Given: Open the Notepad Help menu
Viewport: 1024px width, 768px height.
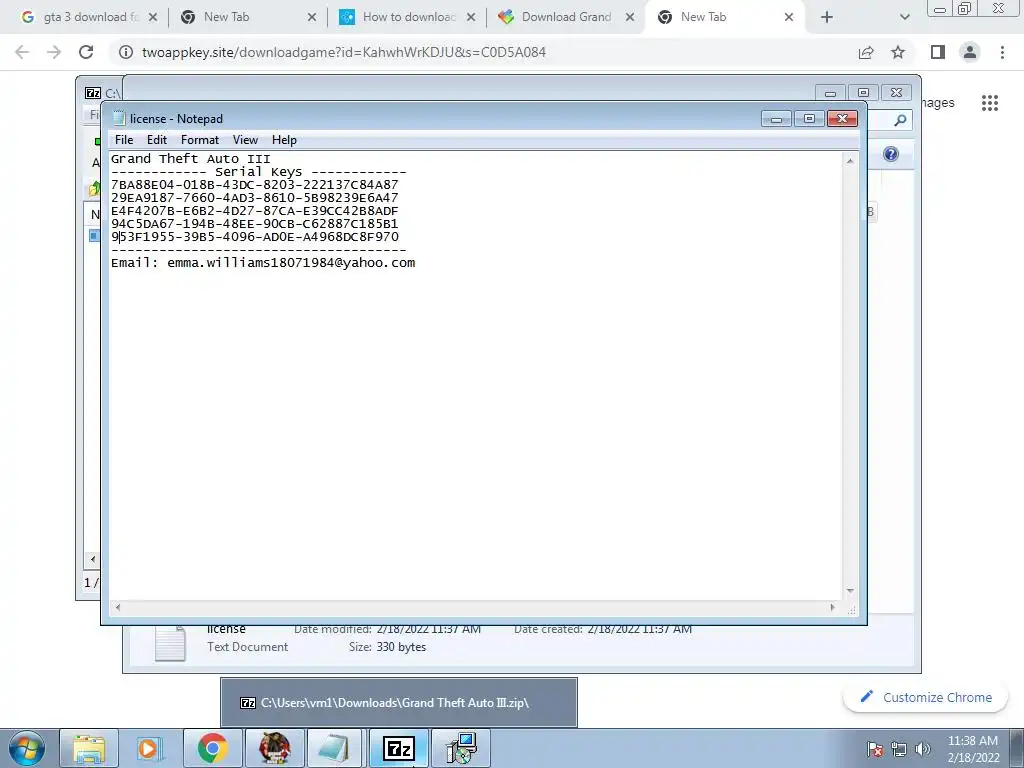Looking at the screenshot, I should click(284, 140).
